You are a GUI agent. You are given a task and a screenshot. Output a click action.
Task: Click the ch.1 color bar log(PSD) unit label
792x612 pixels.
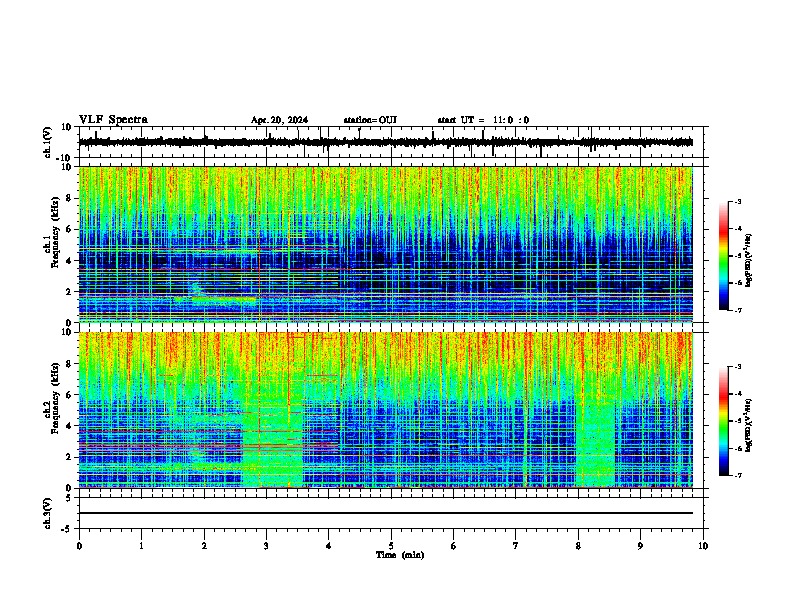749,261
